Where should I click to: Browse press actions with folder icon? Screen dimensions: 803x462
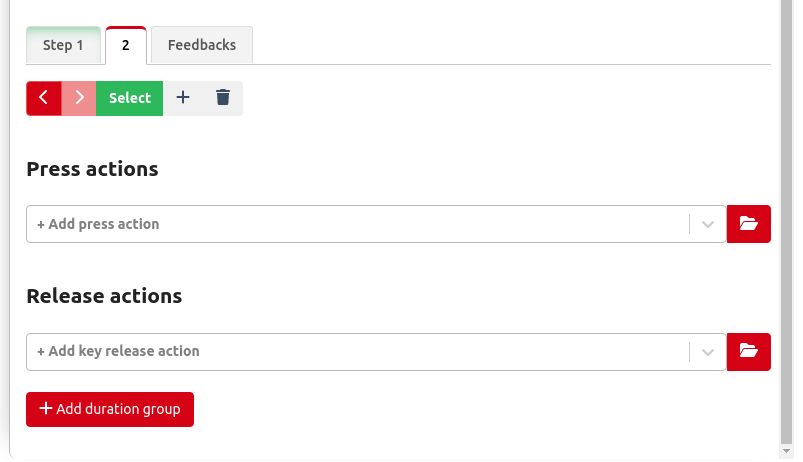tap(748, 224)
